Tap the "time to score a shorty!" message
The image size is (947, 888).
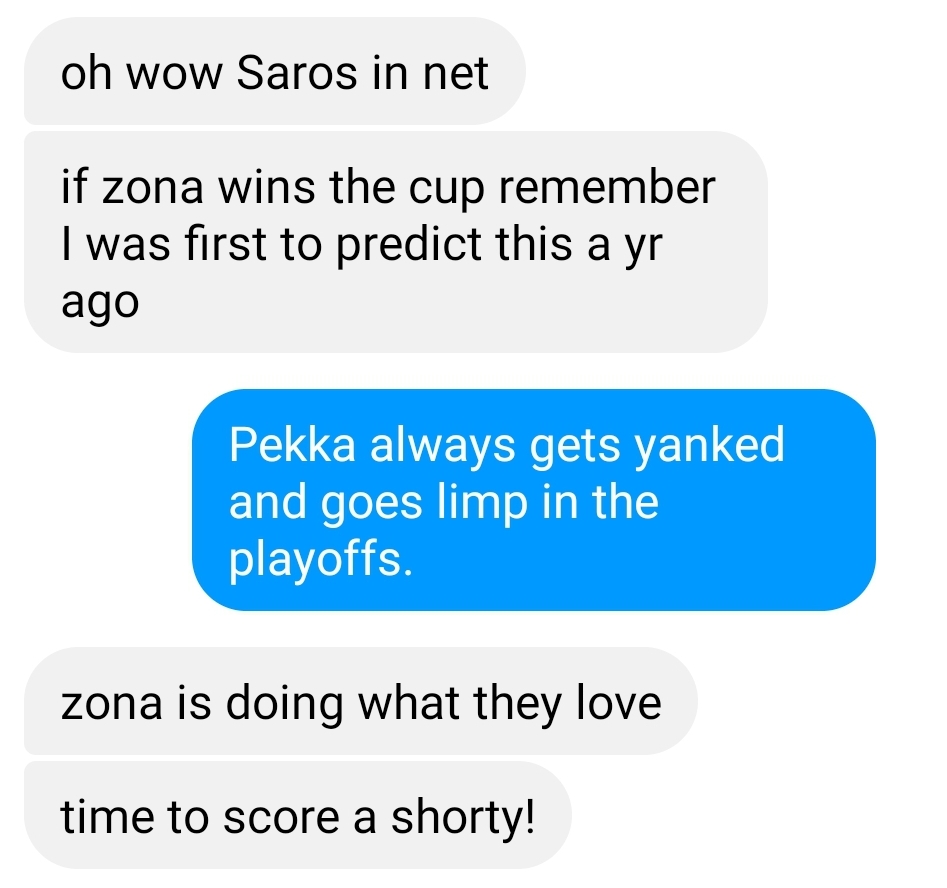click(298, 815)
